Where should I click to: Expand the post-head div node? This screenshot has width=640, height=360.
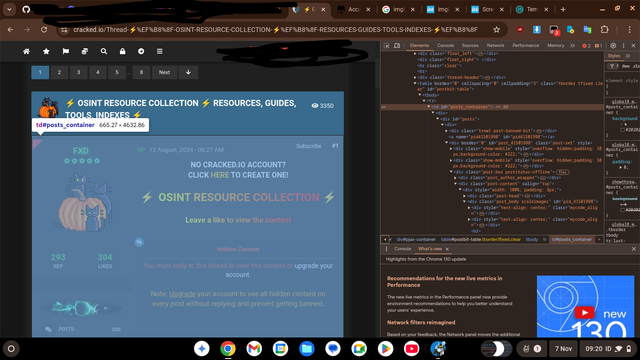click(x=464, y=196)
